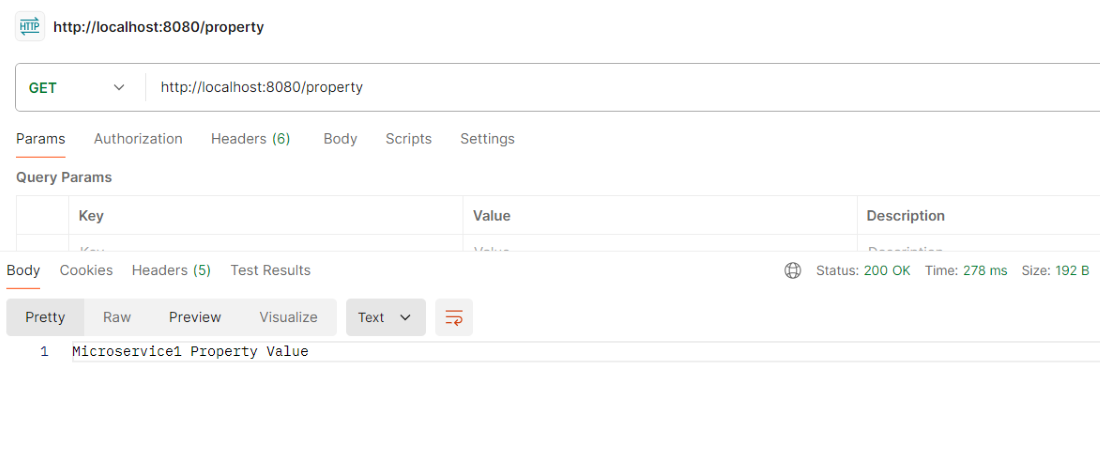Open the GET method dropdown
The width and height of the screenshot is (1100, 465).
pyautogui.click(x=77, y=87)
